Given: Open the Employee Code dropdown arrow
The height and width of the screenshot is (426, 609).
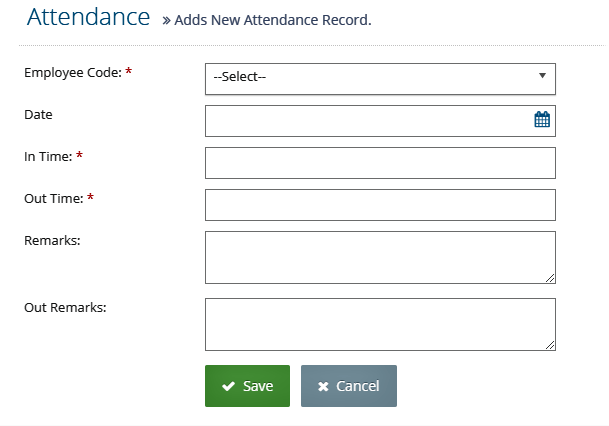Looking at the screenshot, I should coord(542,76).
